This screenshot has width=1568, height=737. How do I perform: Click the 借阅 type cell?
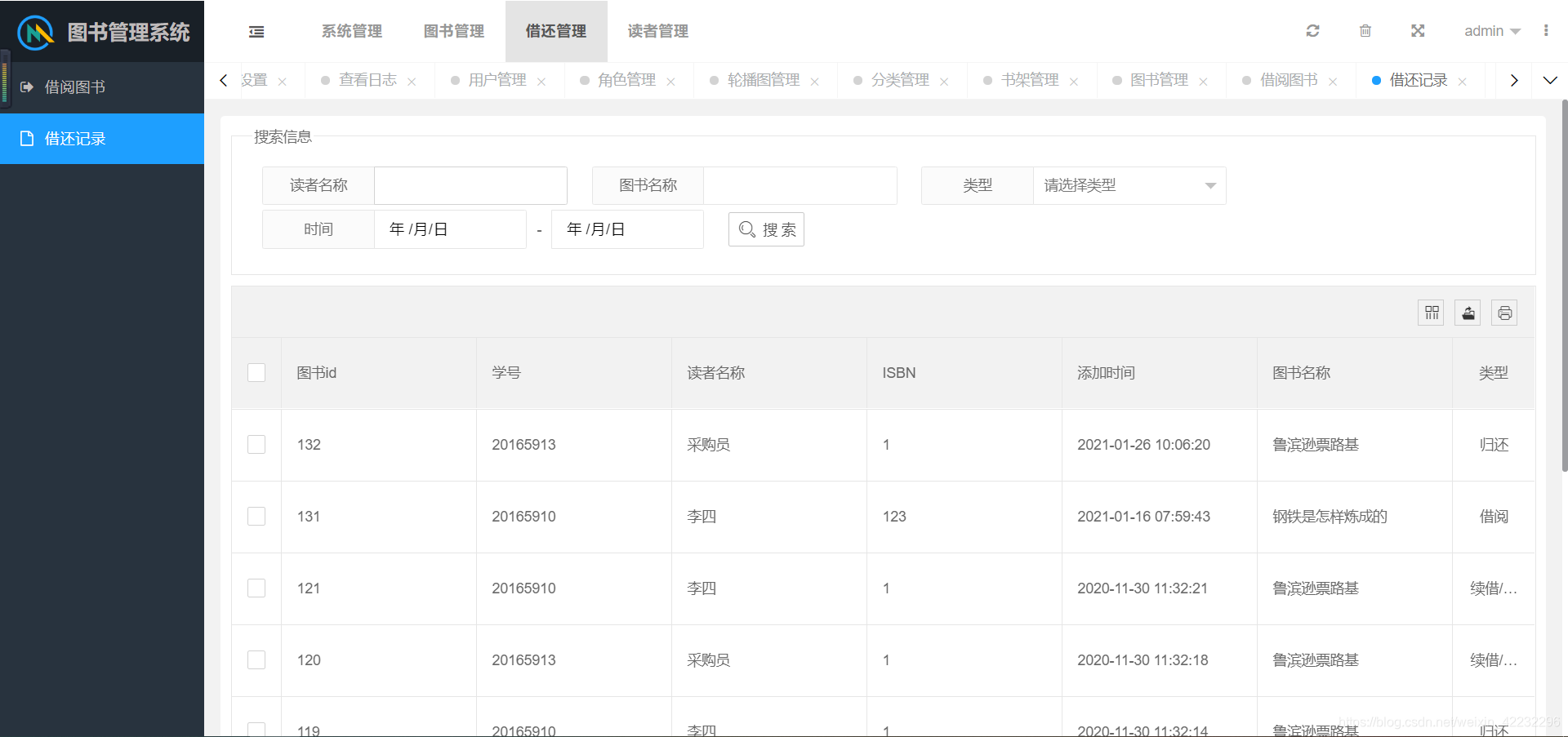pos(1494,517)
